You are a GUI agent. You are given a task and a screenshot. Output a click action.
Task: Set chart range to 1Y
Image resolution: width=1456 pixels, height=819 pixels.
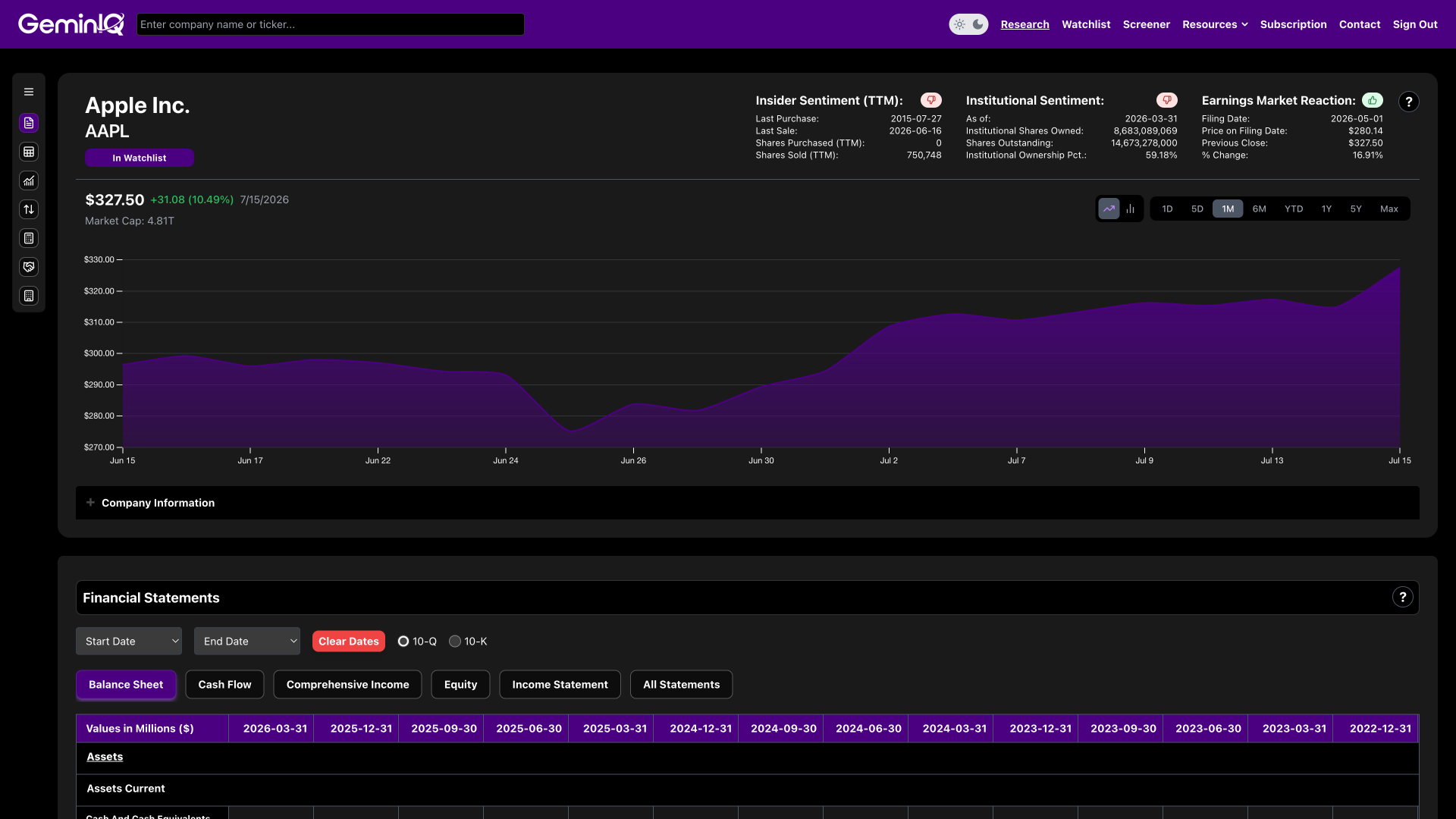[x=1326, y=209]
